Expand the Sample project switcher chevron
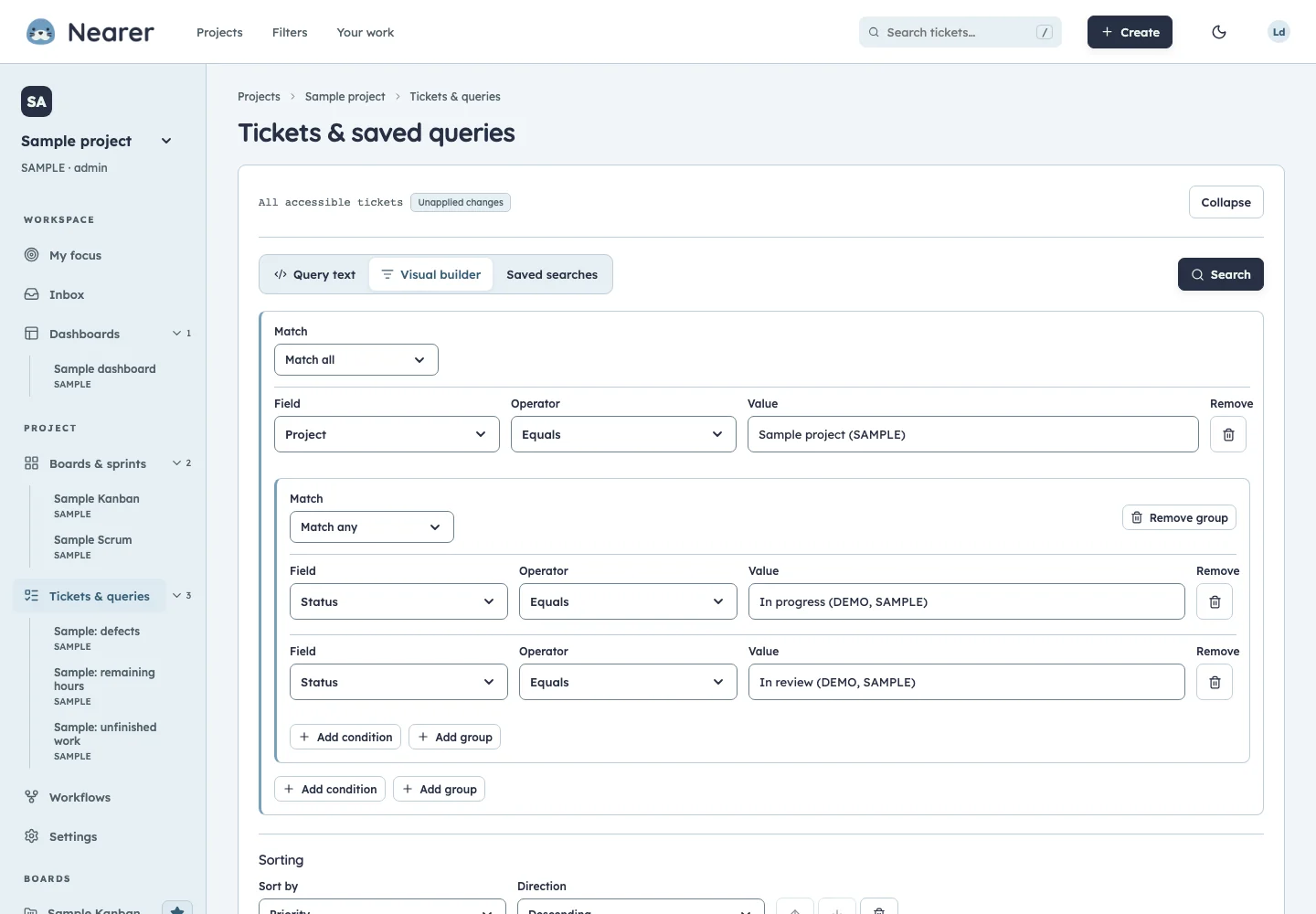The height and width of the screenshot is (914, 1316). click(x=166, y=141)
